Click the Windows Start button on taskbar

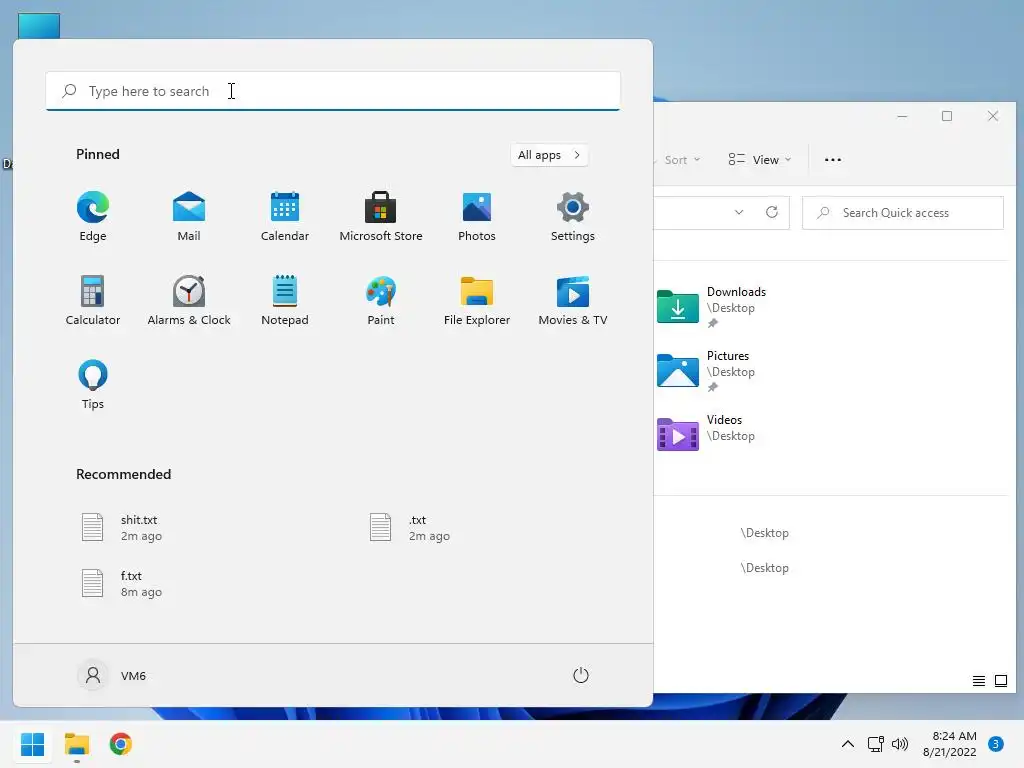pos(32,744)
